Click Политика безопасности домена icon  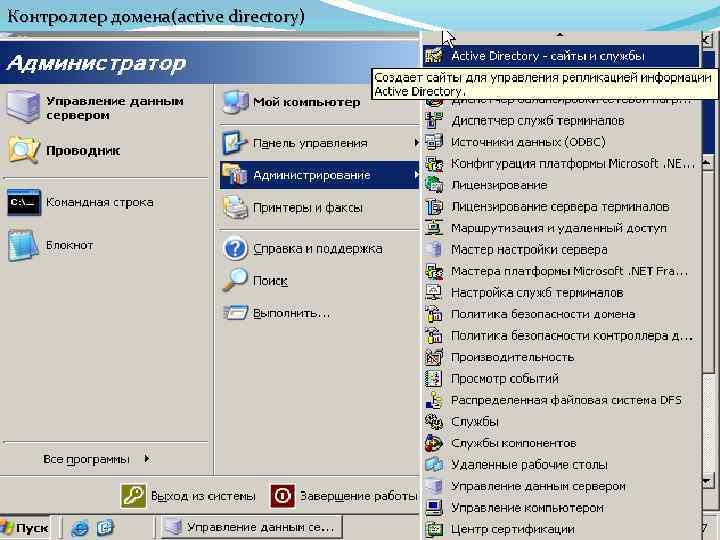pyautogui.click(x=434, y=314)
